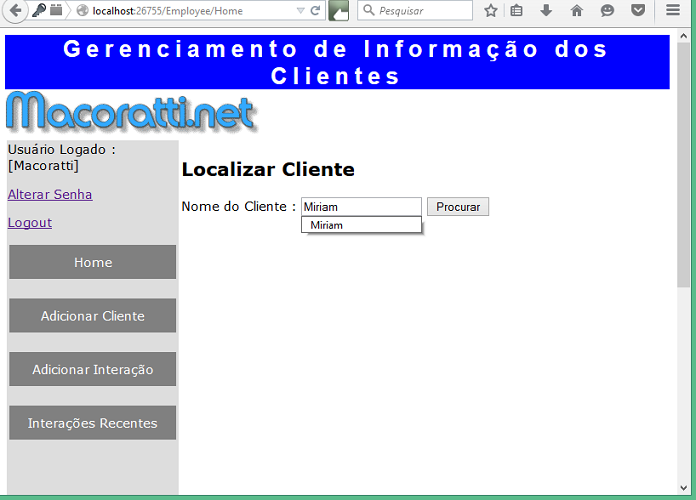Click the Procurar button

[x=458, y=207]
